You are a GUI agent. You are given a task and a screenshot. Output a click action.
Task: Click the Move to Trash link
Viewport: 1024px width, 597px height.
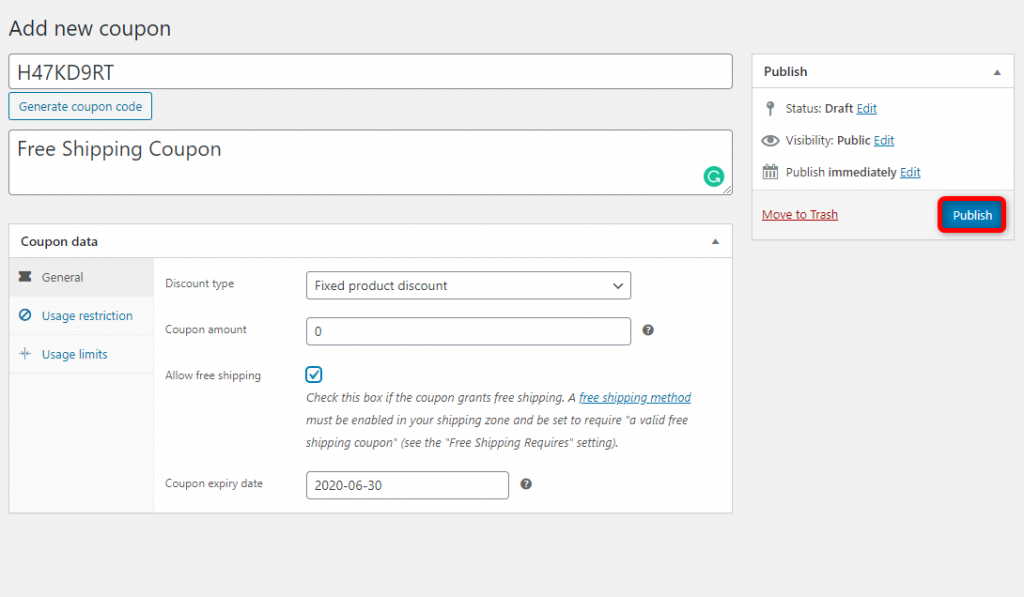799,214
